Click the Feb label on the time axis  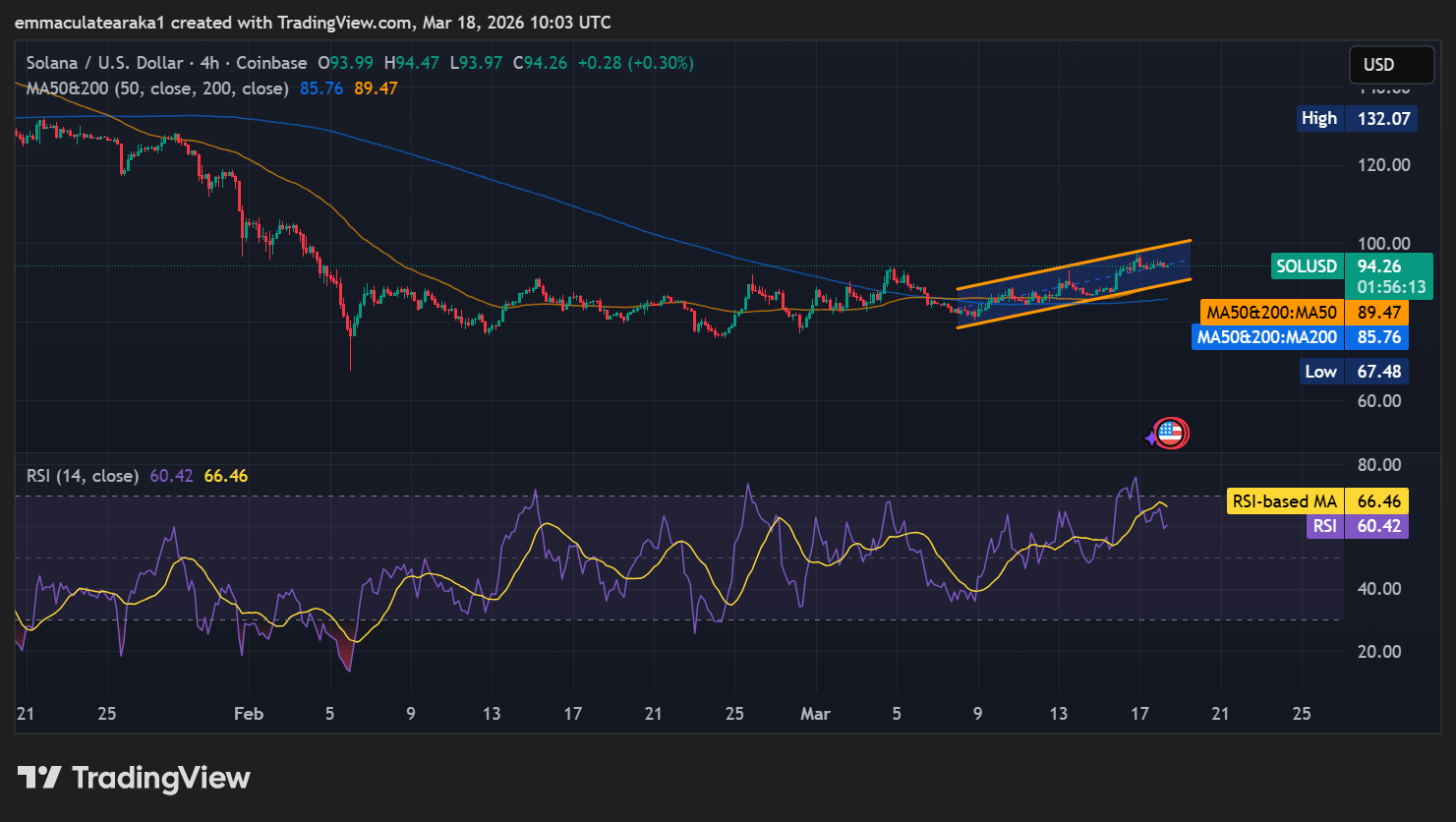(x=248, y=714)
